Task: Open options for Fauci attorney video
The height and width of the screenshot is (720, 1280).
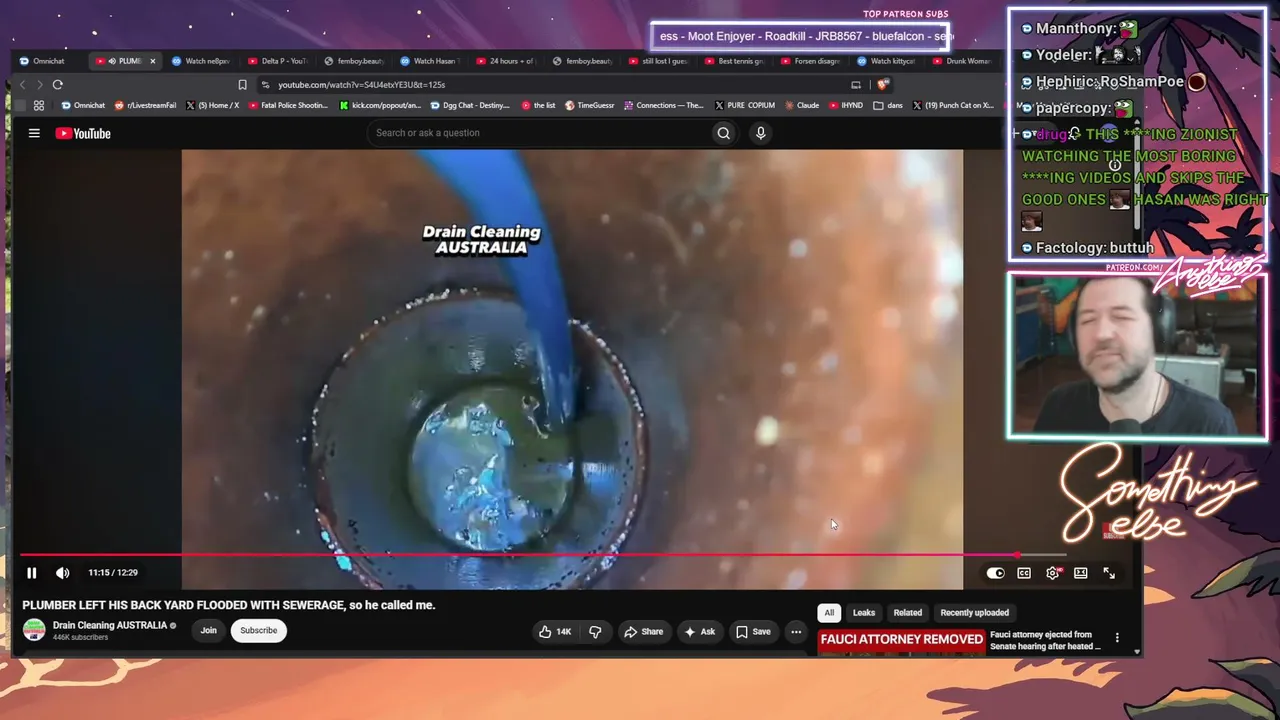Action: tap(1117, 638)
